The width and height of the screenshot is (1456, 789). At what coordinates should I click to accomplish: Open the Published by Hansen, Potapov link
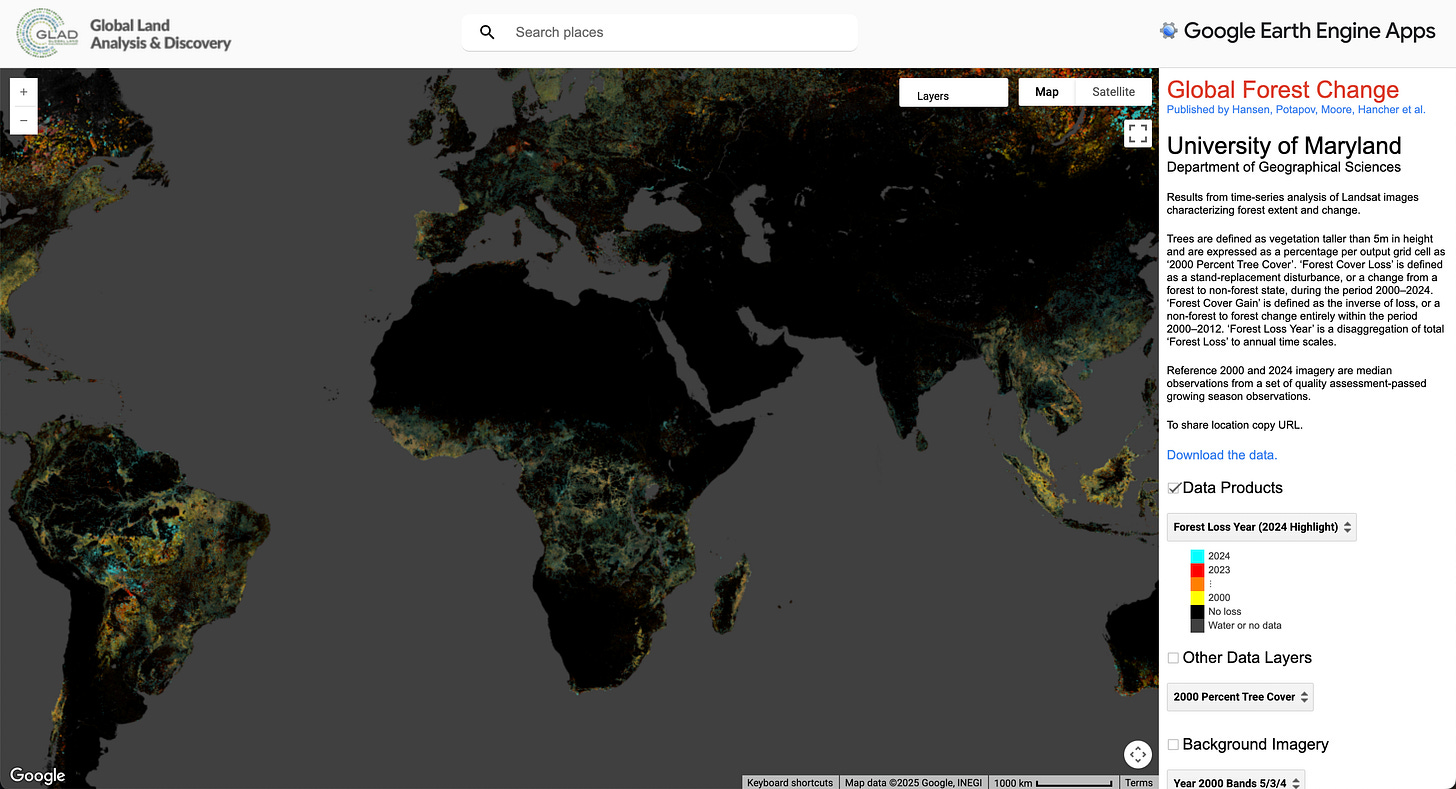(x=1296, y=110)
